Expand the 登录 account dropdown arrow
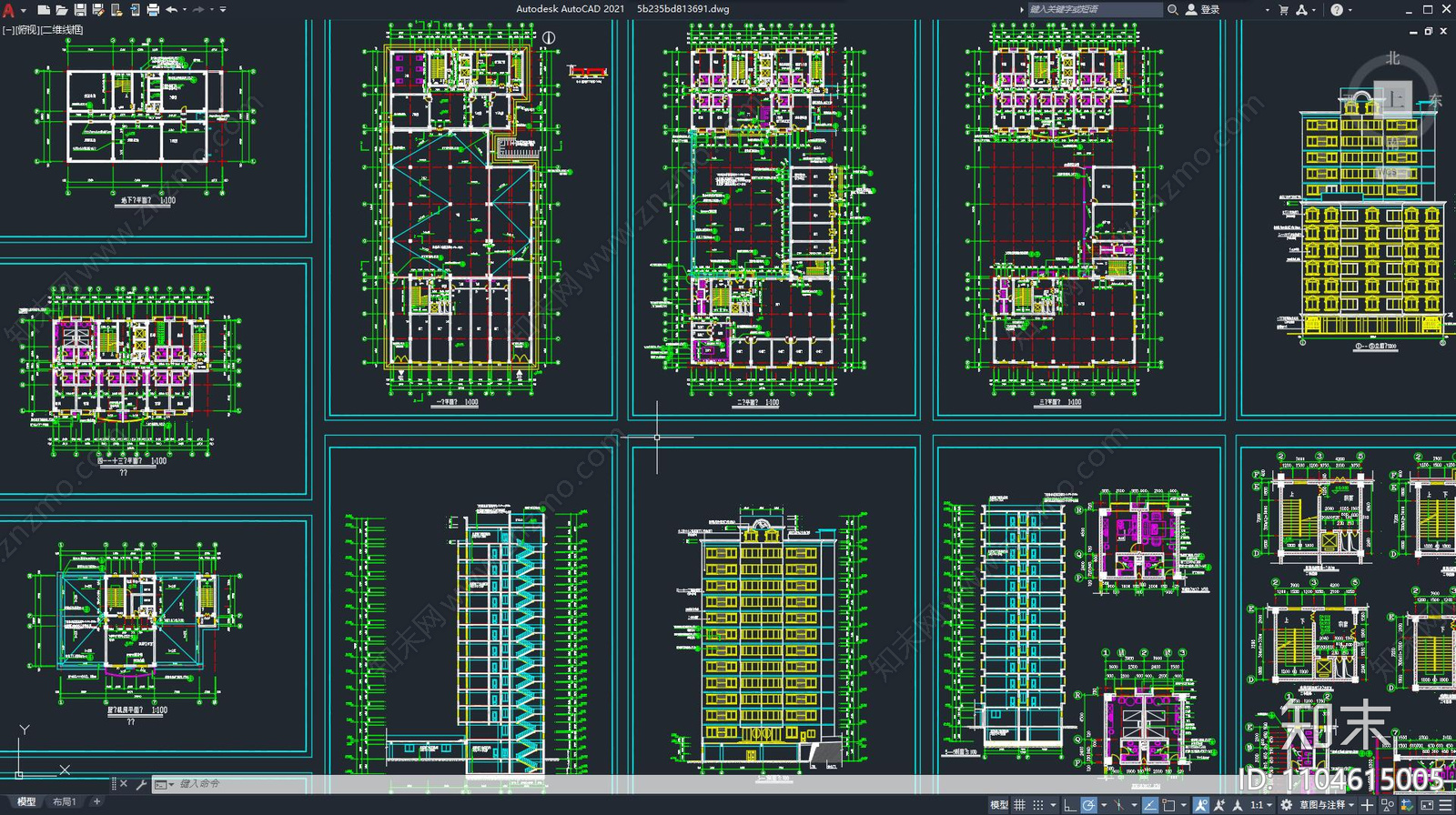Image resolution: width=1456 pixels, height=815 pixels. [x=1267, y=9]
